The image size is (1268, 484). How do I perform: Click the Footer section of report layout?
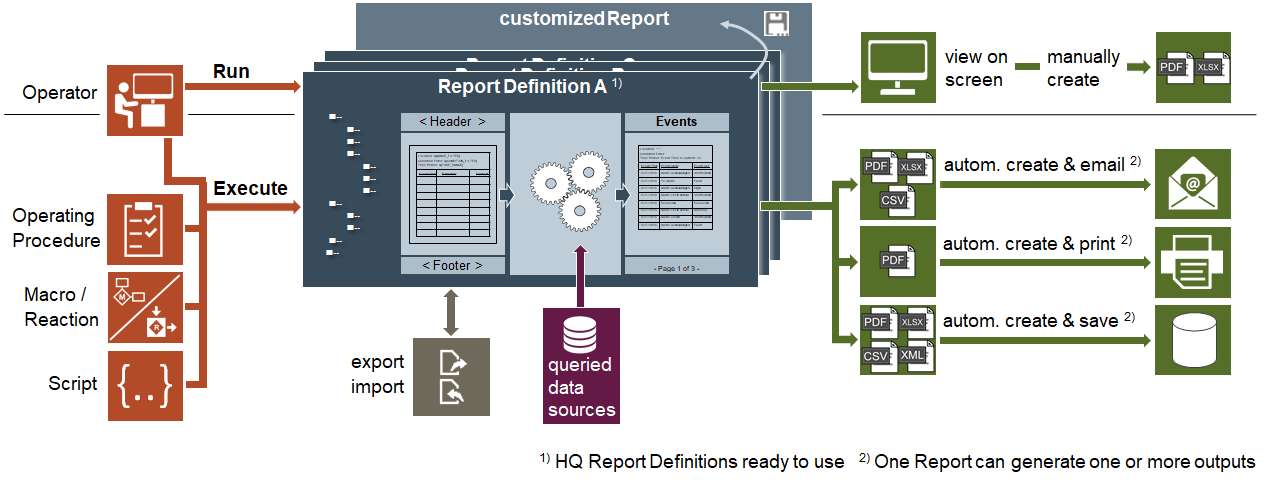[452, 265]
